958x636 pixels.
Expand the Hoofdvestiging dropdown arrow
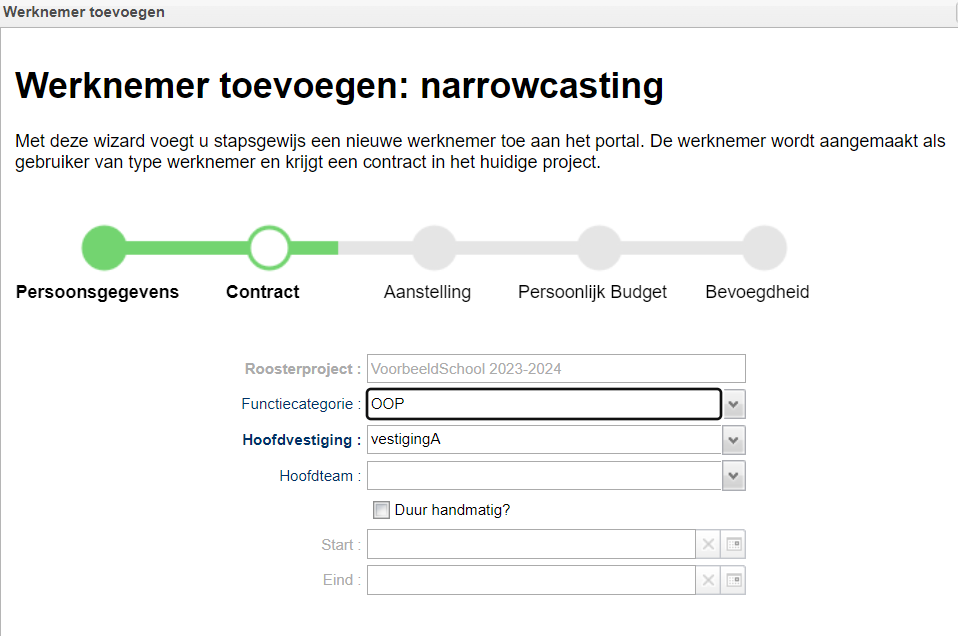(734, 440)
